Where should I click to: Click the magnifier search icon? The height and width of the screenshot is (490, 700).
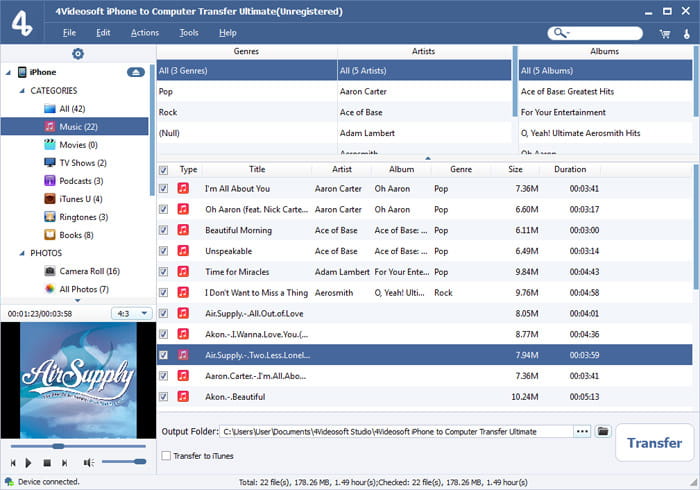(558, 33)
